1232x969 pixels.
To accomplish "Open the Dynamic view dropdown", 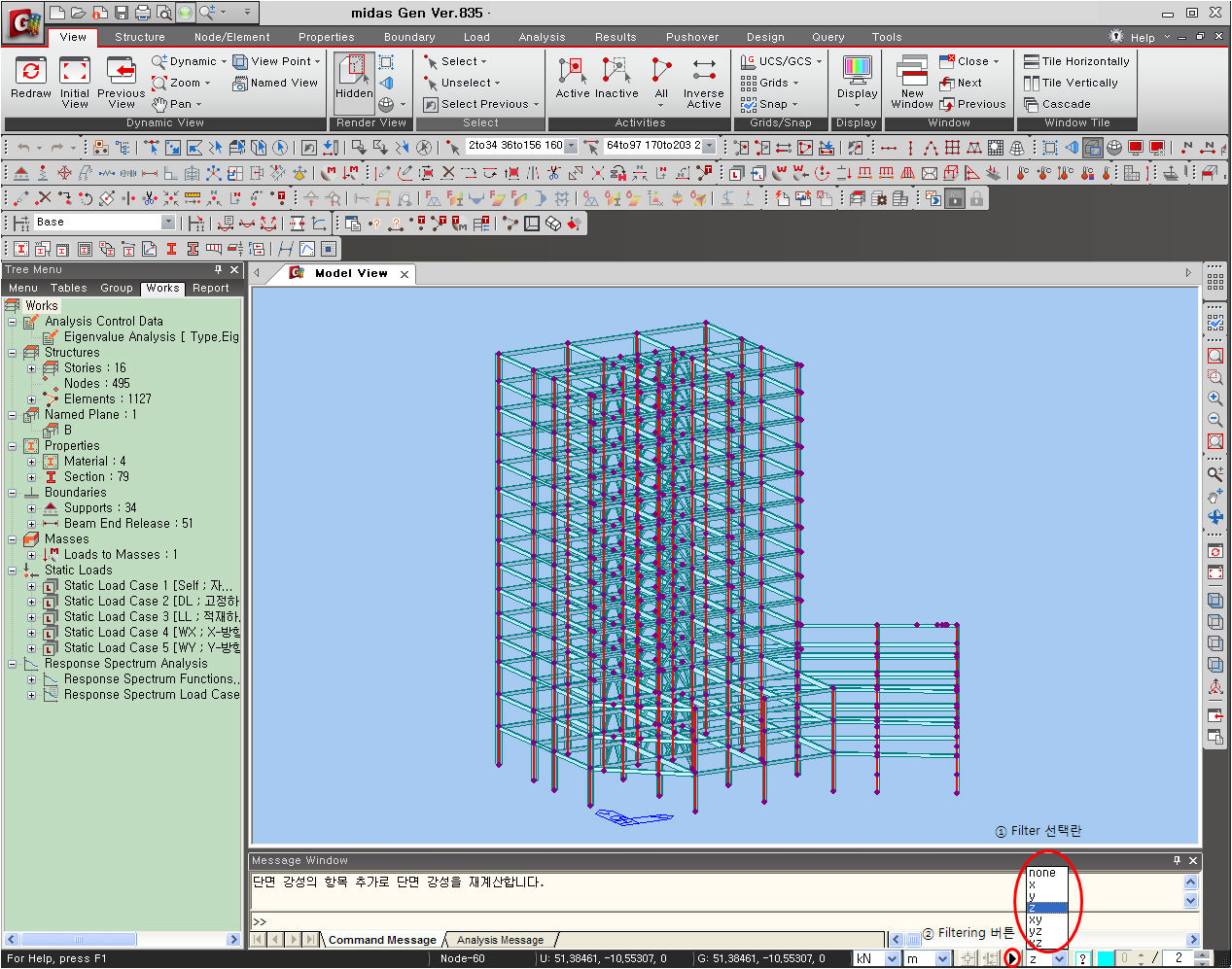I will (x=190, y=61).
